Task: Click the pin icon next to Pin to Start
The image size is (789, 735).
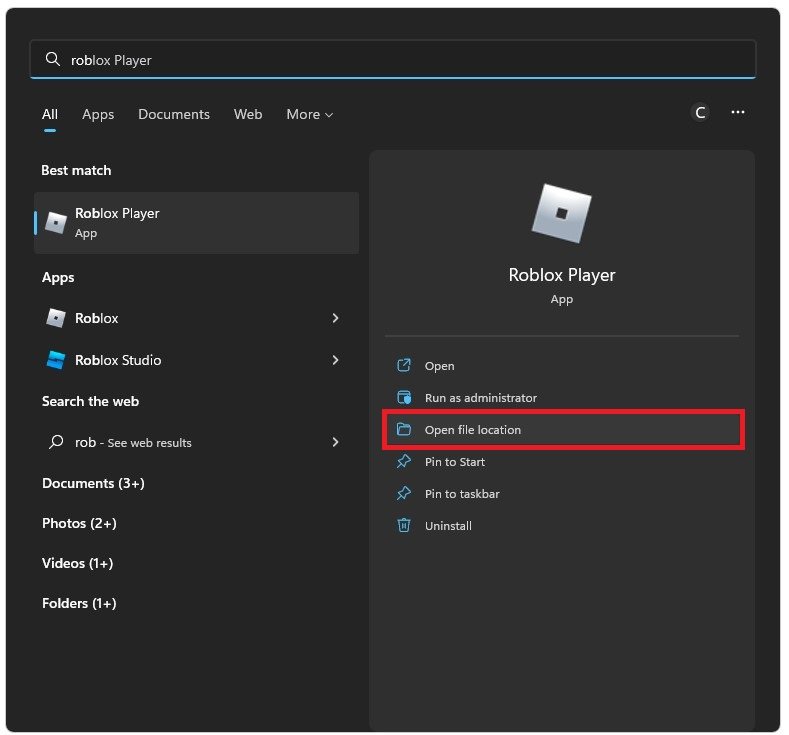Action: 404,462
